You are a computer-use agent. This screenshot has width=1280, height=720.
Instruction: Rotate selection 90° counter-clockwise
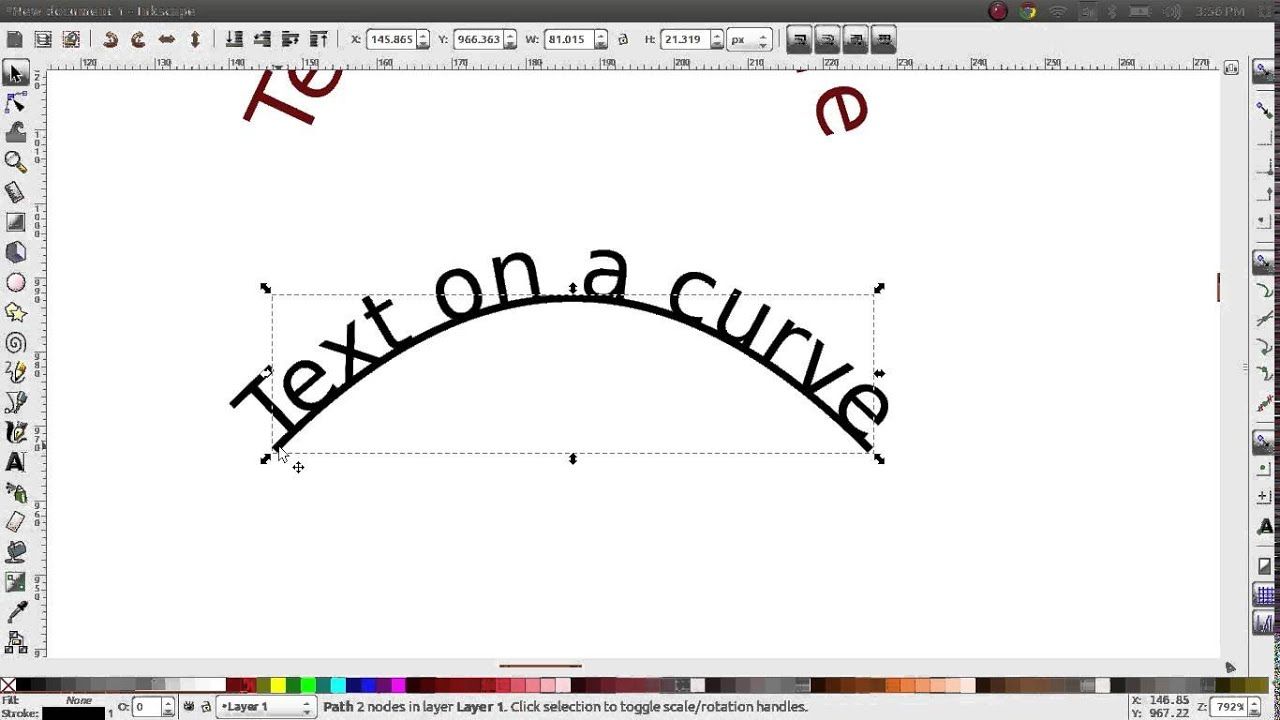(x=110, y=40)
